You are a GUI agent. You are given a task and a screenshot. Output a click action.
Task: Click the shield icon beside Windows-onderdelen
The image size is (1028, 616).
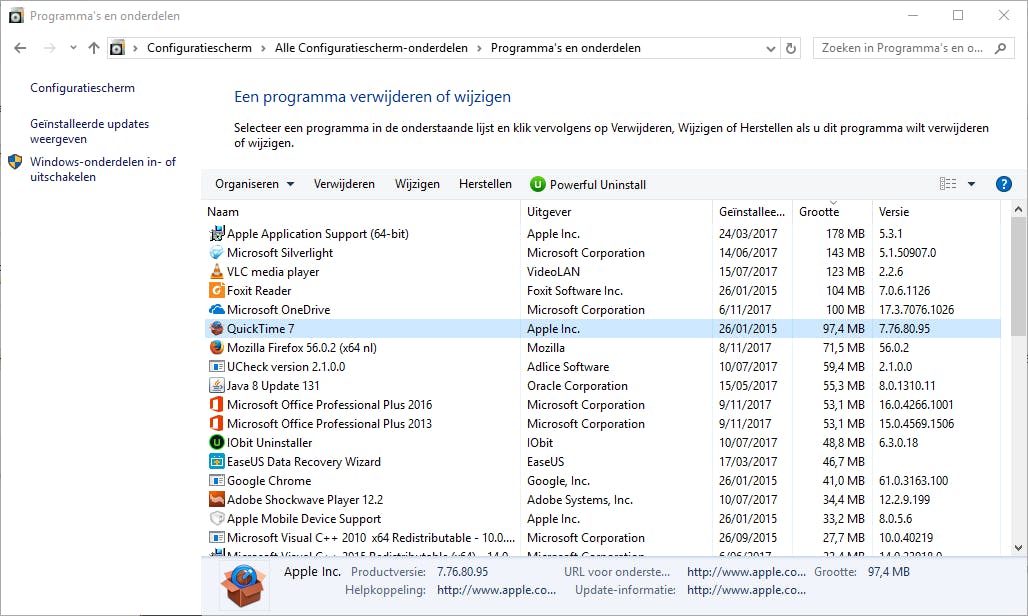[16, 162]
